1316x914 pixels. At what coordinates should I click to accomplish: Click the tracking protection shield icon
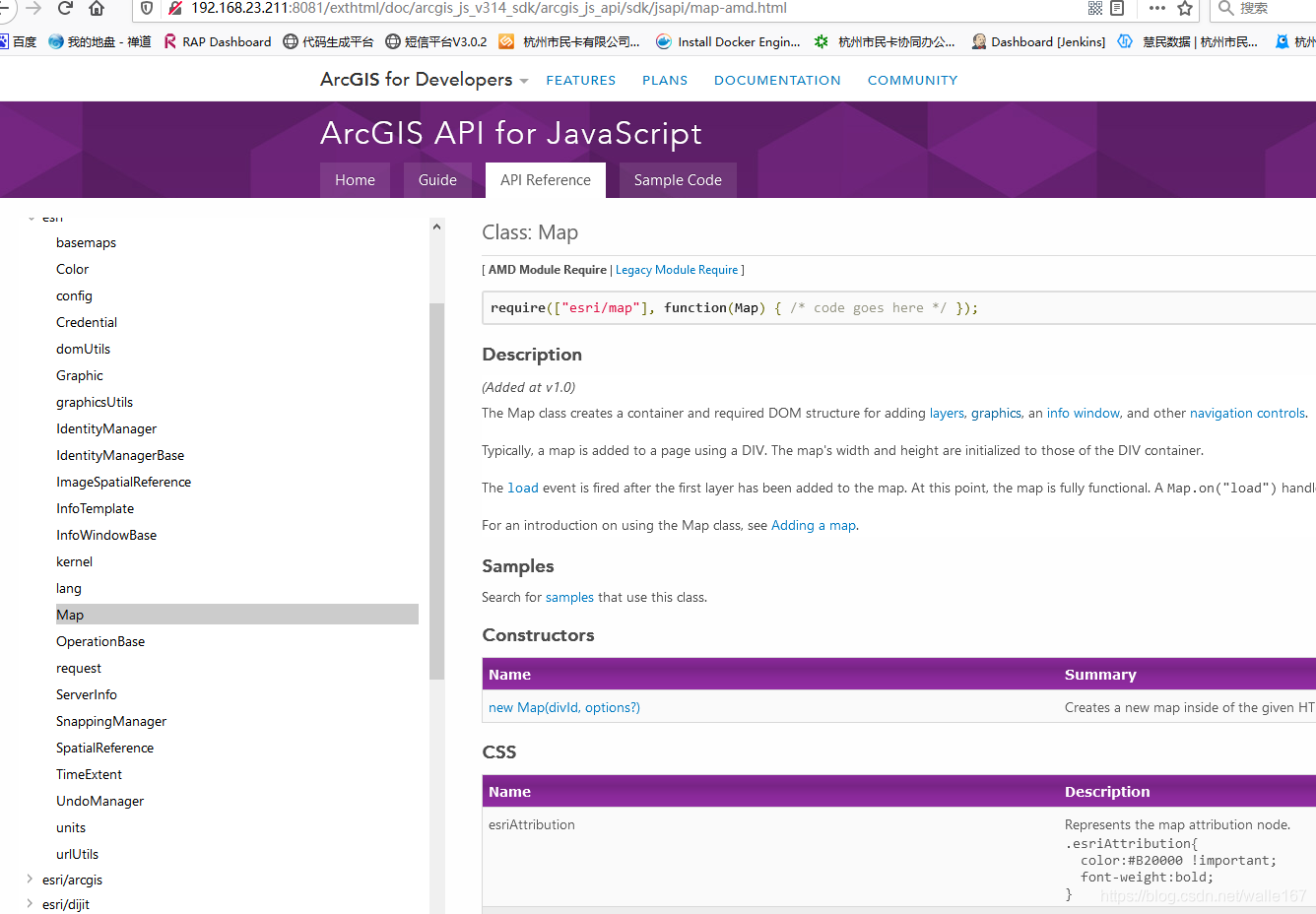coord(147,8)
